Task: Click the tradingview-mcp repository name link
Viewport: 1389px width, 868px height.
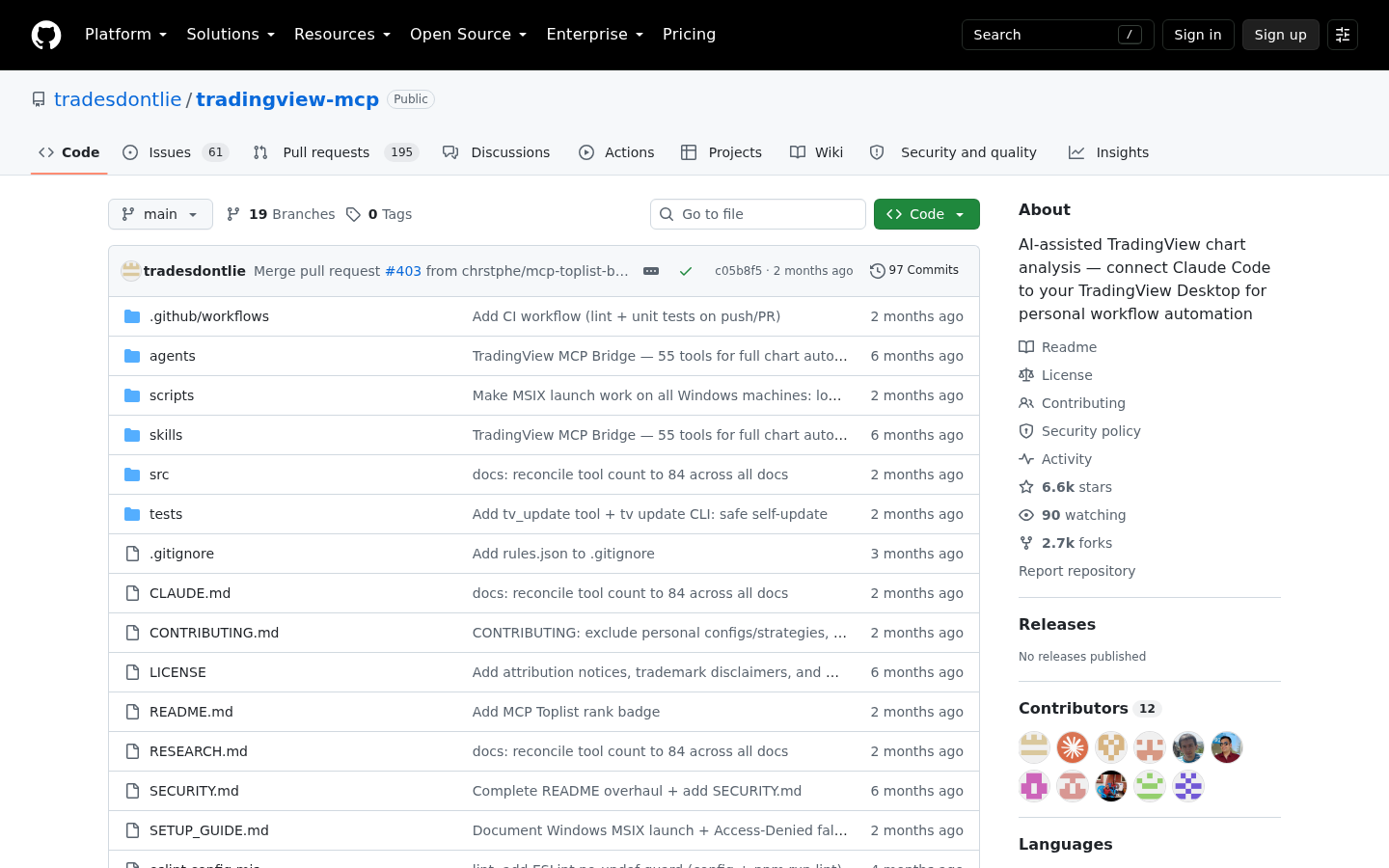Action: (287, 99)
